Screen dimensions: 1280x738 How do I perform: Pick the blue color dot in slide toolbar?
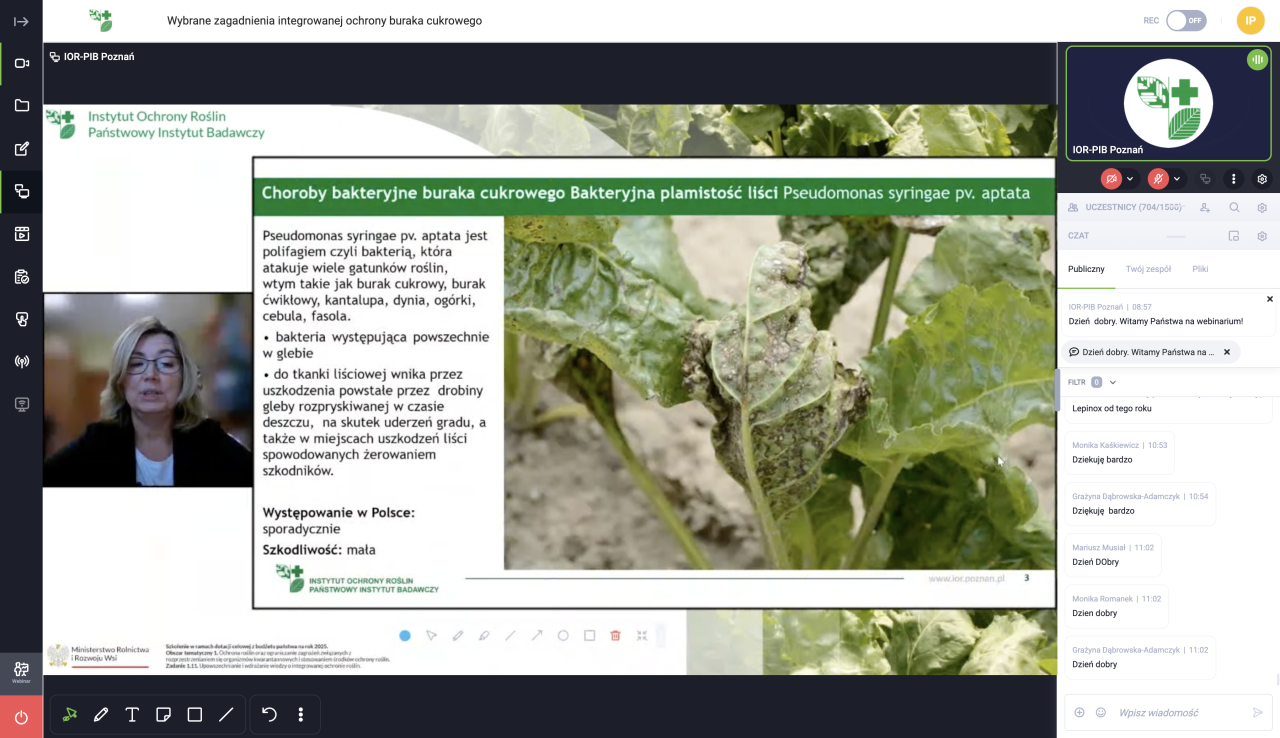click(405, 635)
